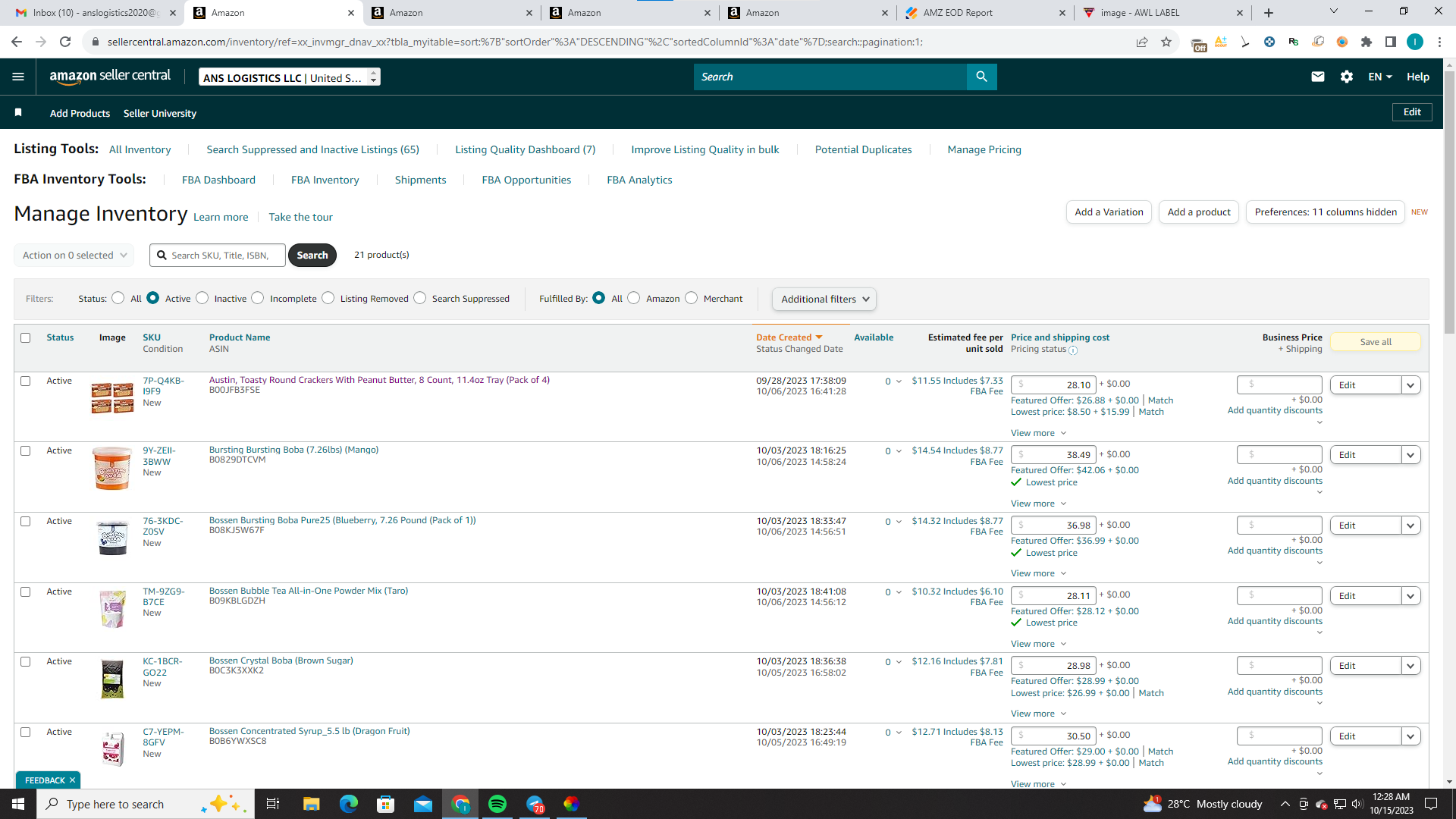
Task: Open Manage Pricing listing tool
Action: pyautogui.click(x=984, y=149)
